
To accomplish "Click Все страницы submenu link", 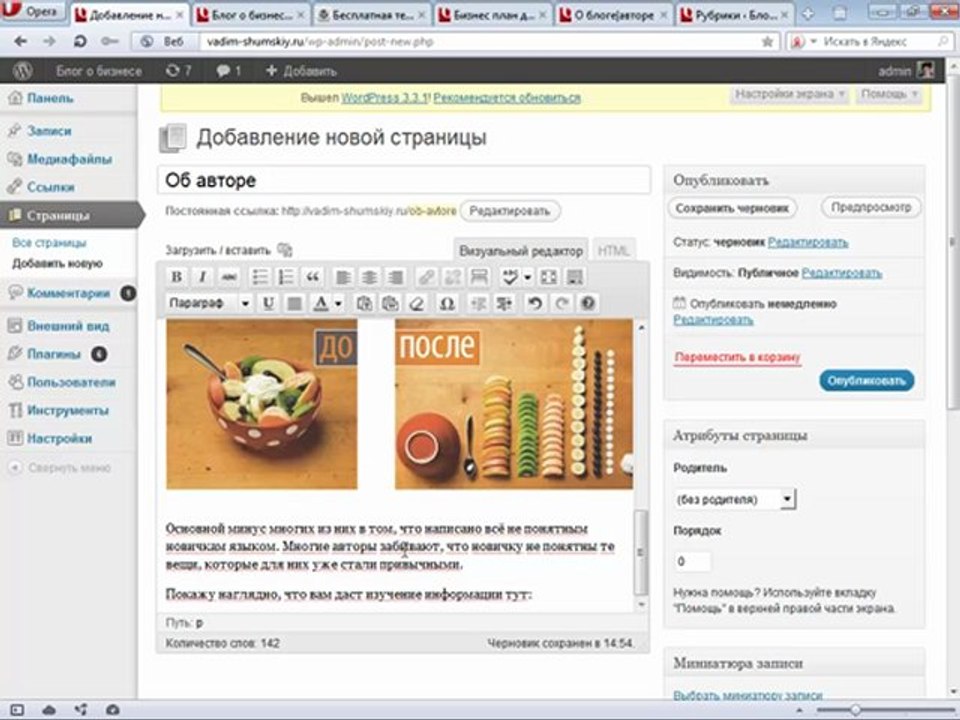I will click(49, 243).
